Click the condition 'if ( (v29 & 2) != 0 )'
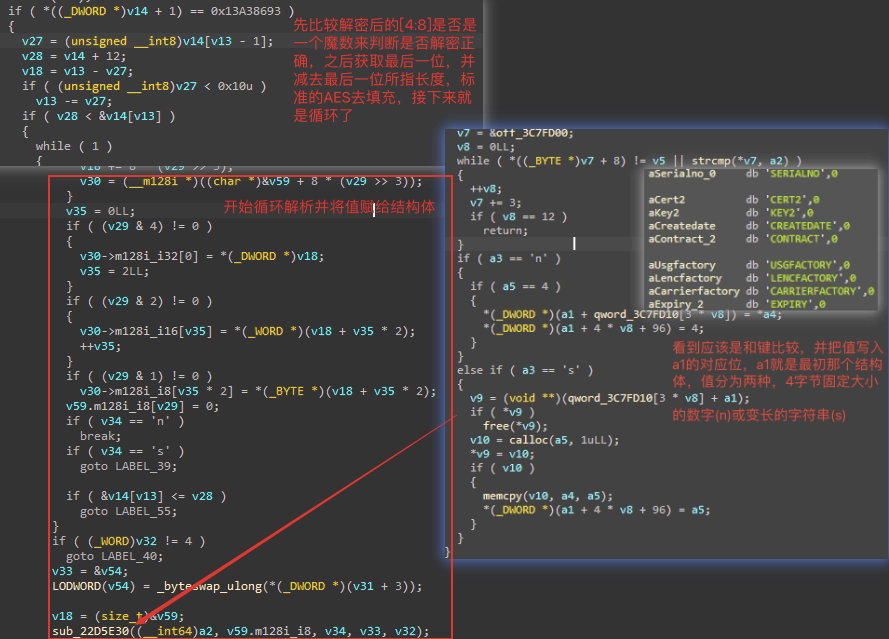 (139, 301)
